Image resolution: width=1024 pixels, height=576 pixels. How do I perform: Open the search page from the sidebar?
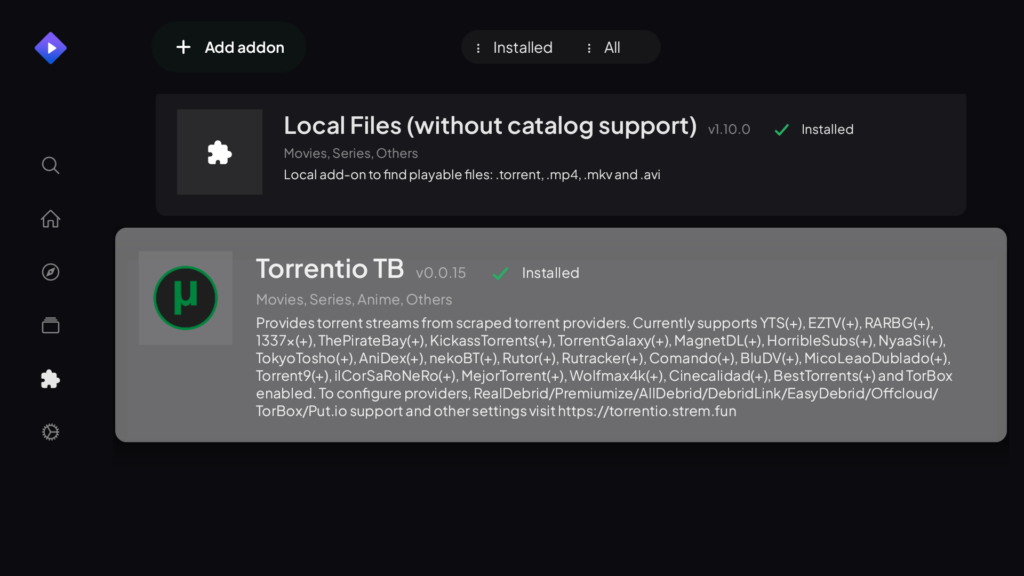50,165
